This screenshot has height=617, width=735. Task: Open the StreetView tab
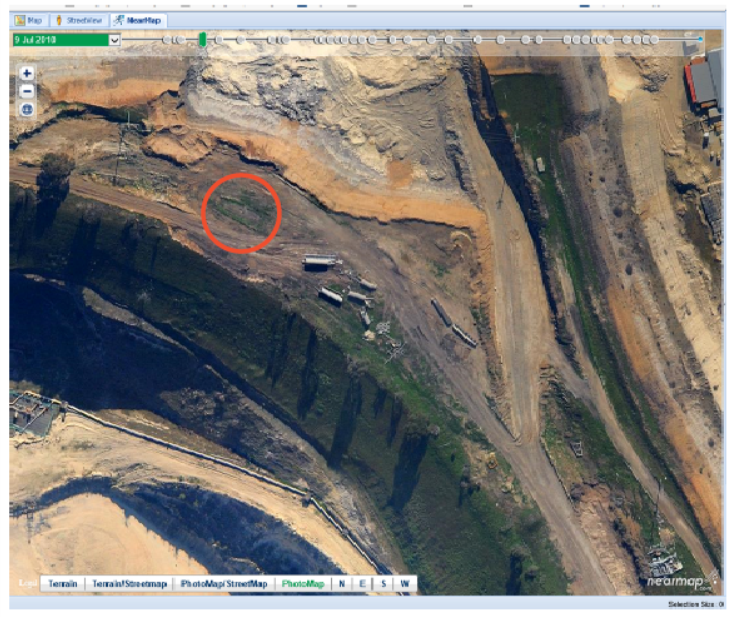coord(79,21)
